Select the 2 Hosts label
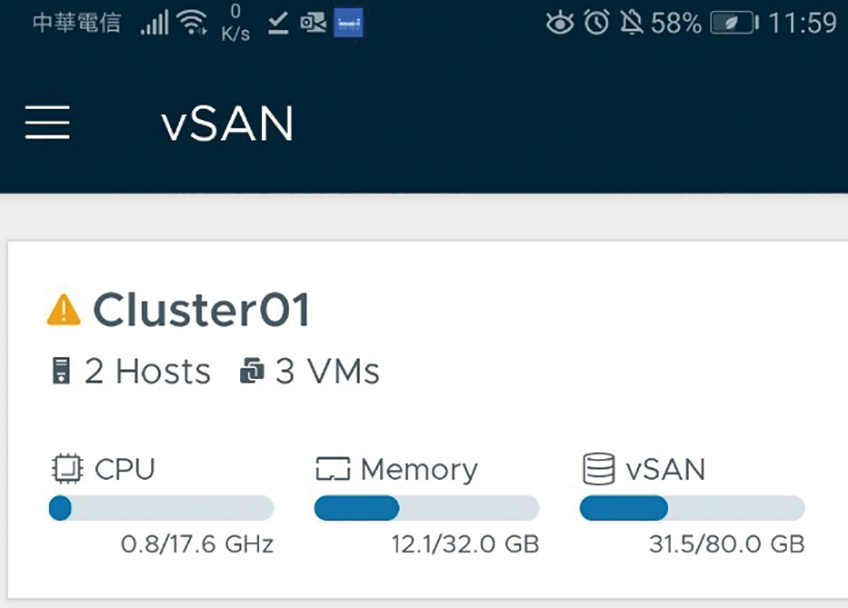The height and width of the screenshot is (608, 848). (147, 371)
